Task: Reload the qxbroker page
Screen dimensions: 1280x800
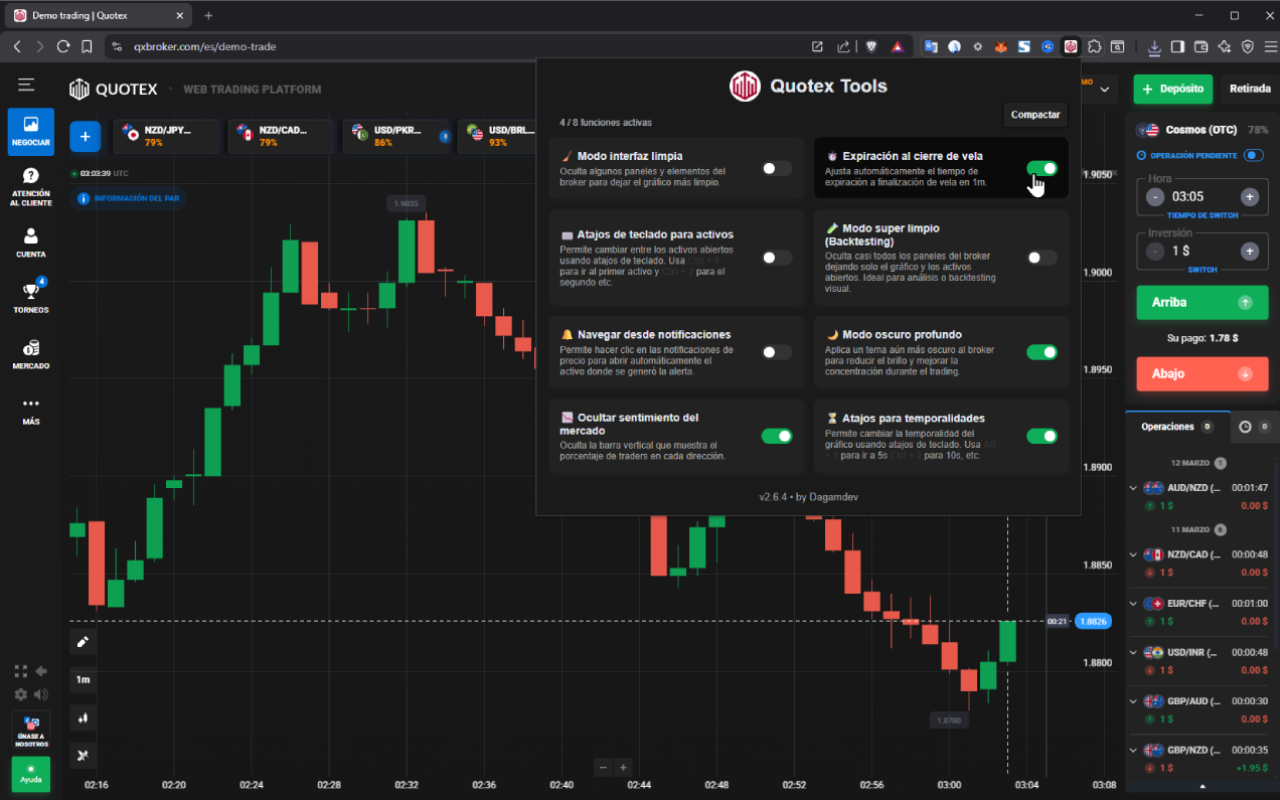Action: pos(63,46)
